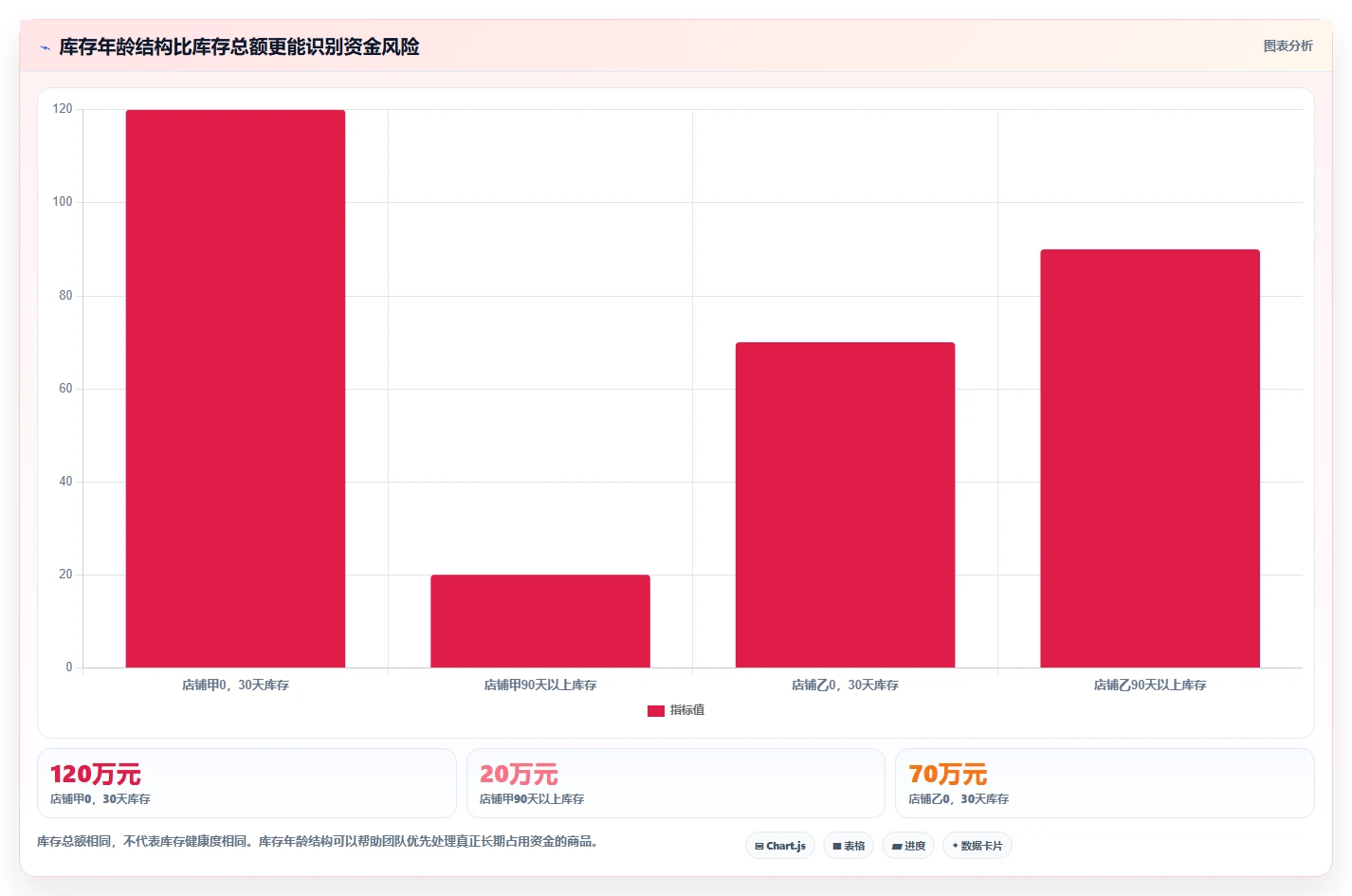Click the 店铺乙90天以上库存 bar
This screenshot has width=1352, height=896.
click(1150, 458)
